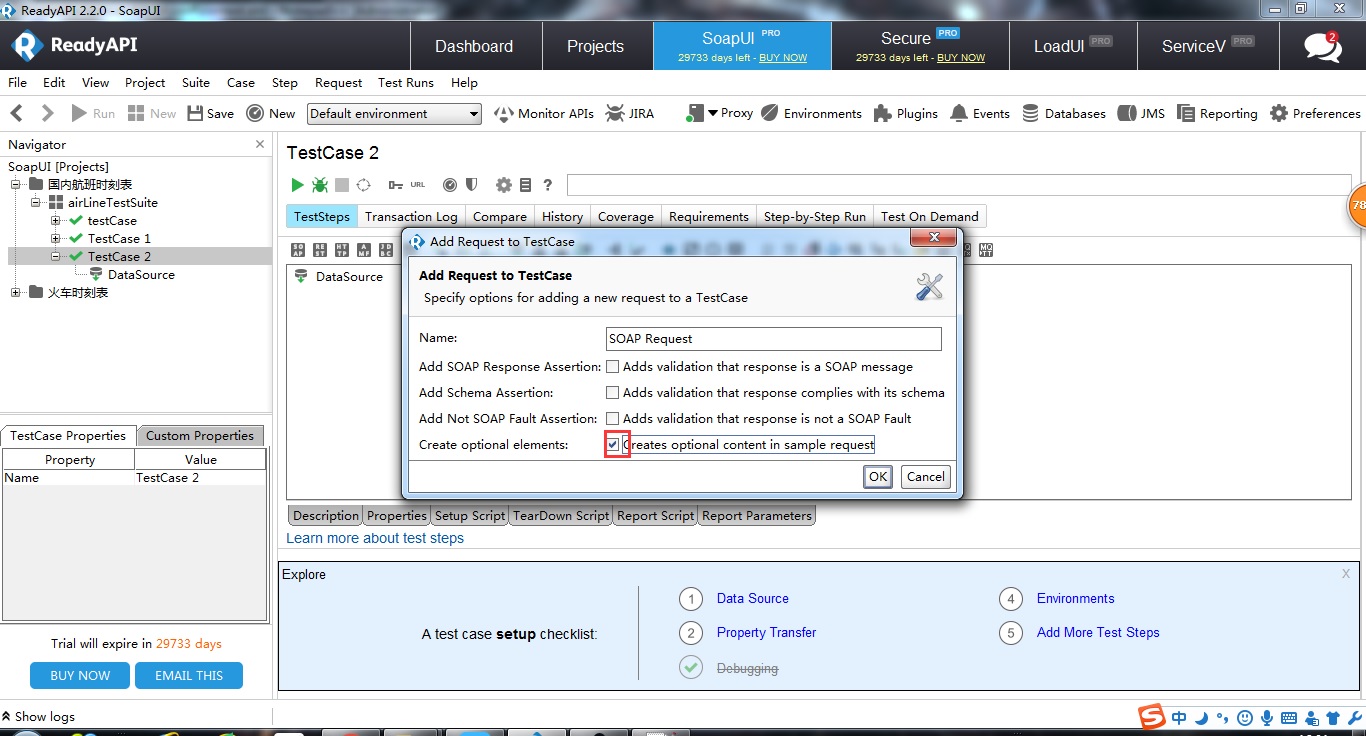
Task: Click the Sogou microphone voice input icon
Action: point(1267,718)
